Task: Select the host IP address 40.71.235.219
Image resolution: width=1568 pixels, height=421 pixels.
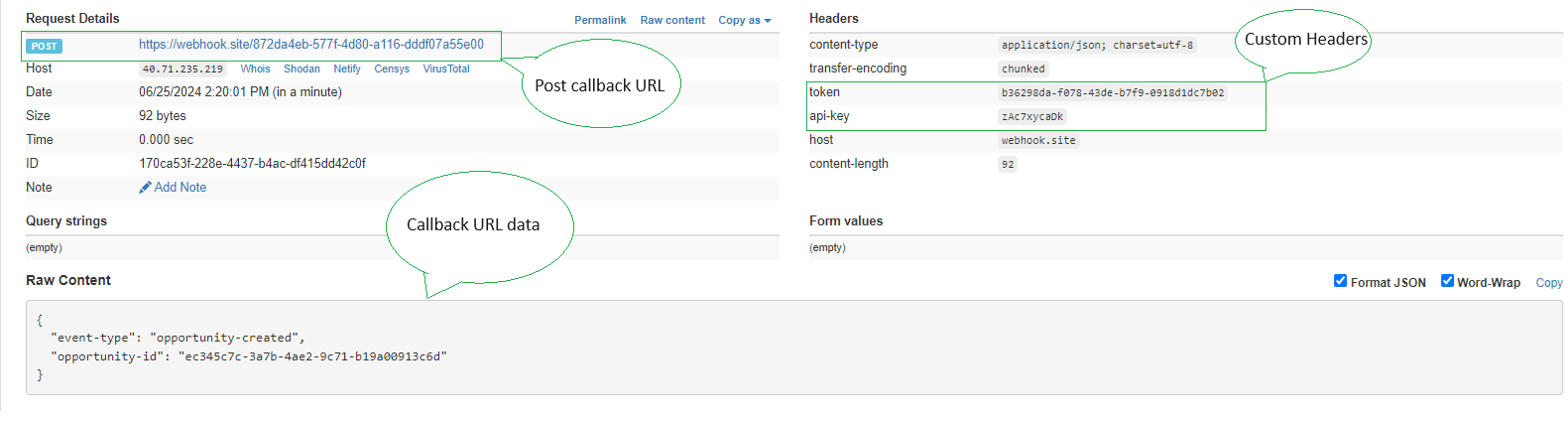Action: click(182, 70)
